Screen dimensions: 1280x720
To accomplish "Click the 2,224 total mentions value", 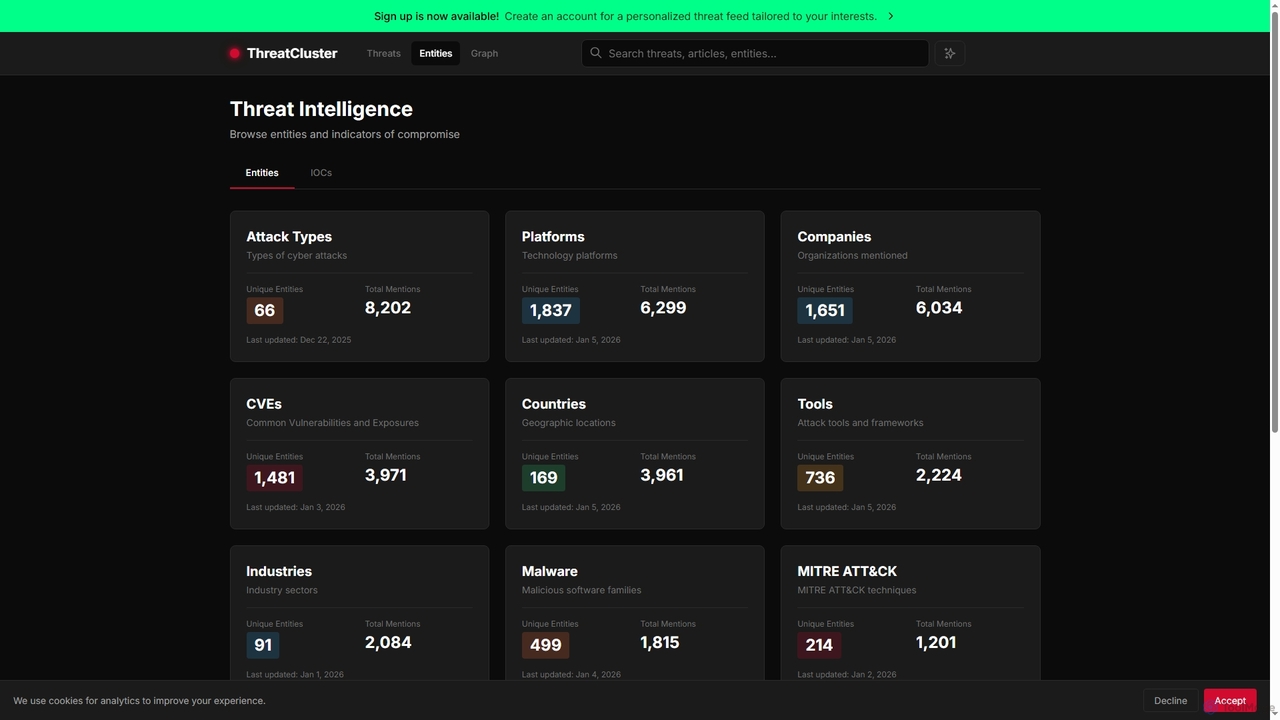I will (x=939, y=475).
